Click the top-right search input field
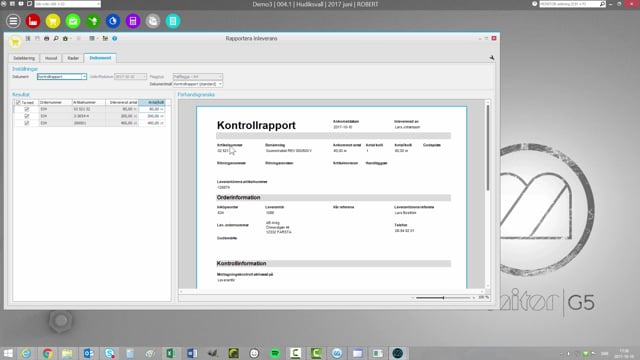 569,4
